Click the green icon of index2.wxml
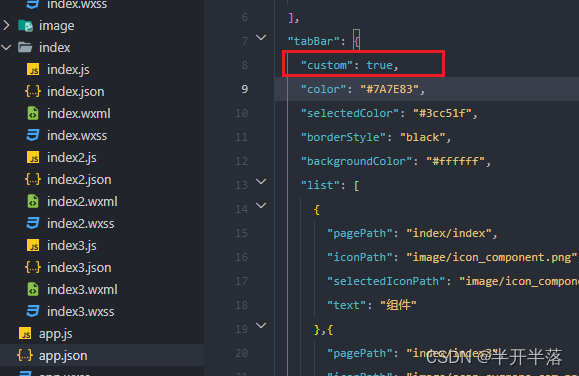This screenshot has width=579, height=376. point(33,201)
